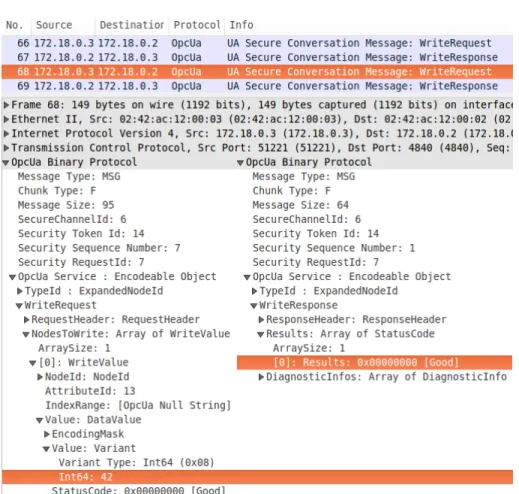This screenshot has height=494, width=519.
Task: Select left SecureChannelId: 6 field
Action: coord(72,219)
